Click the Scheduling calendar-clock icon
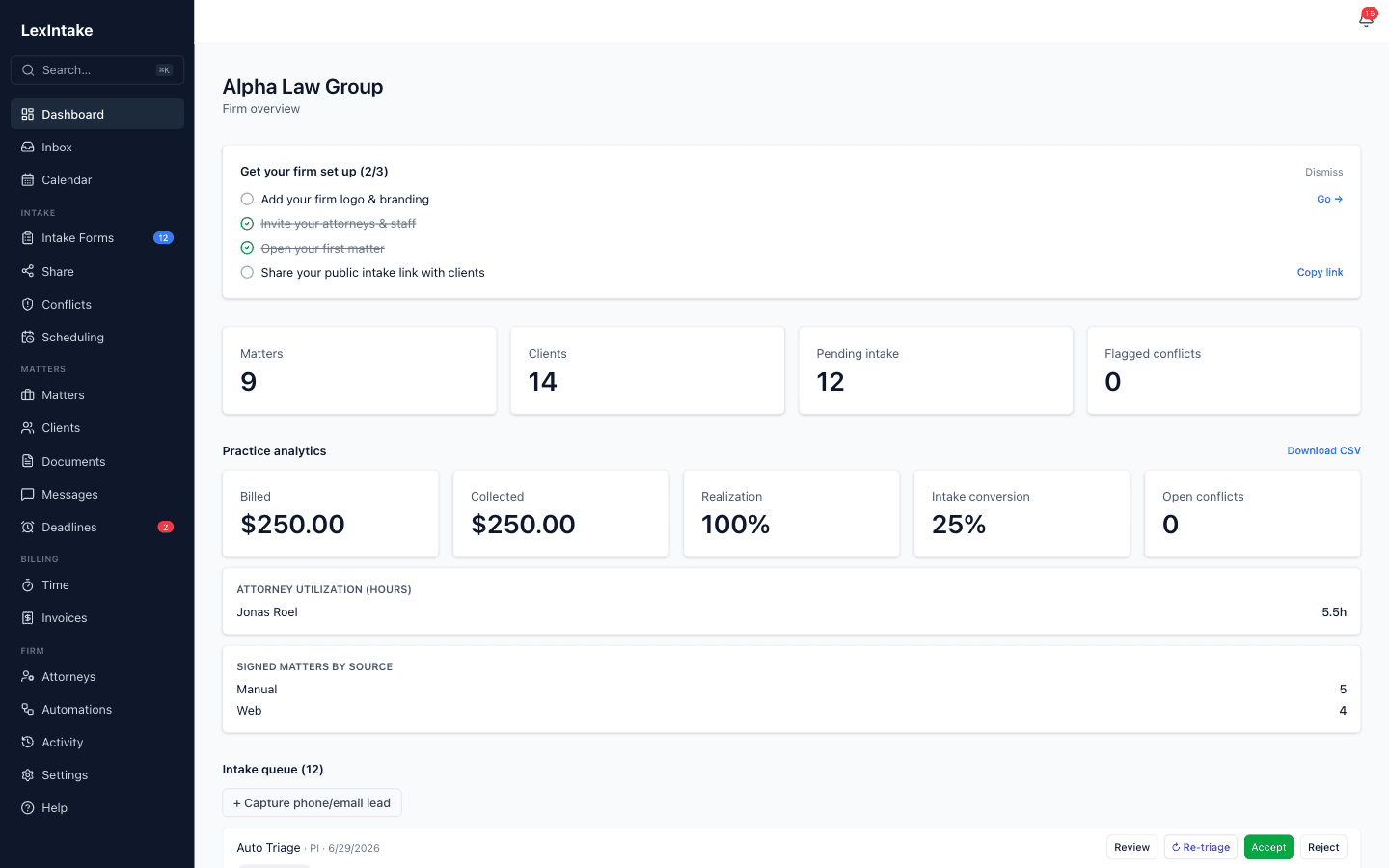The image size is (1389, 868). [x=28, y=337]
